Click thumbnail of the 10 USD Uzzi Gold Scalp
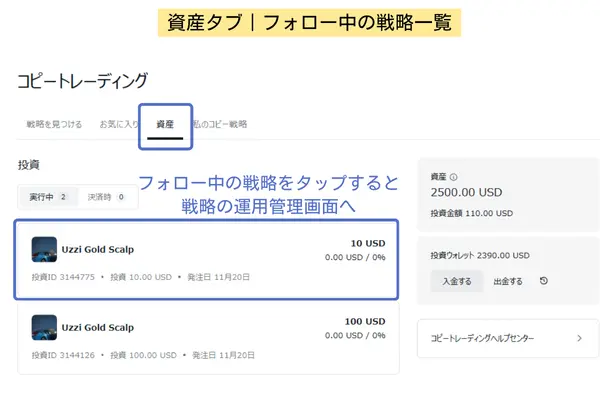This screenshot has height=400, width=600. click(44, 249)
